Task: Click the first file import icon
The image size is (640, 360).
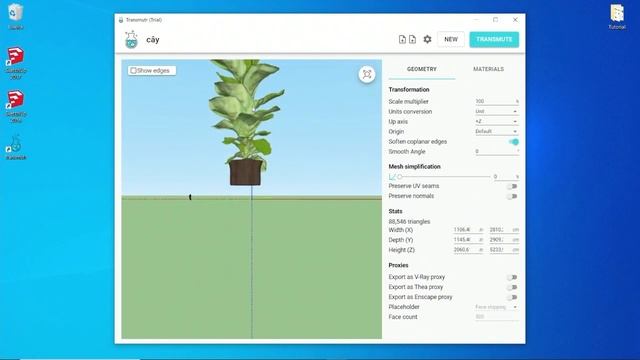Action: [x=402, y=39]
